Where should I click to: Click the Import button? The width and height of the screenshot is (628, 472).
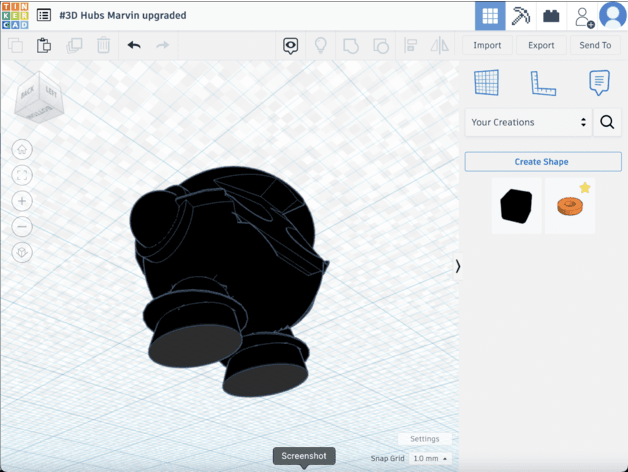[x=487, y=45]
